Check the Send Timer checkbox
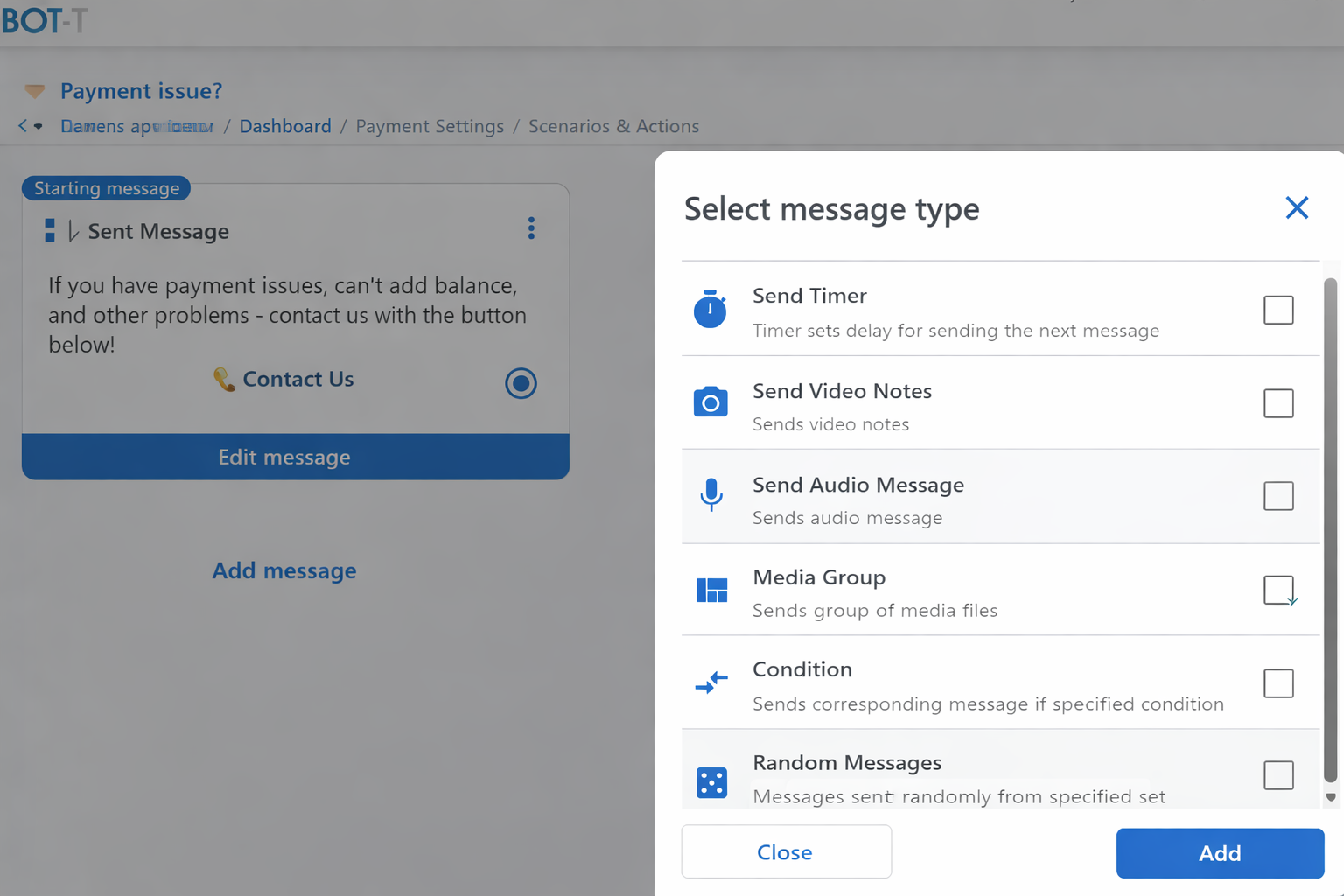Screen dimensions: 1344x896 coord(1278,310)
